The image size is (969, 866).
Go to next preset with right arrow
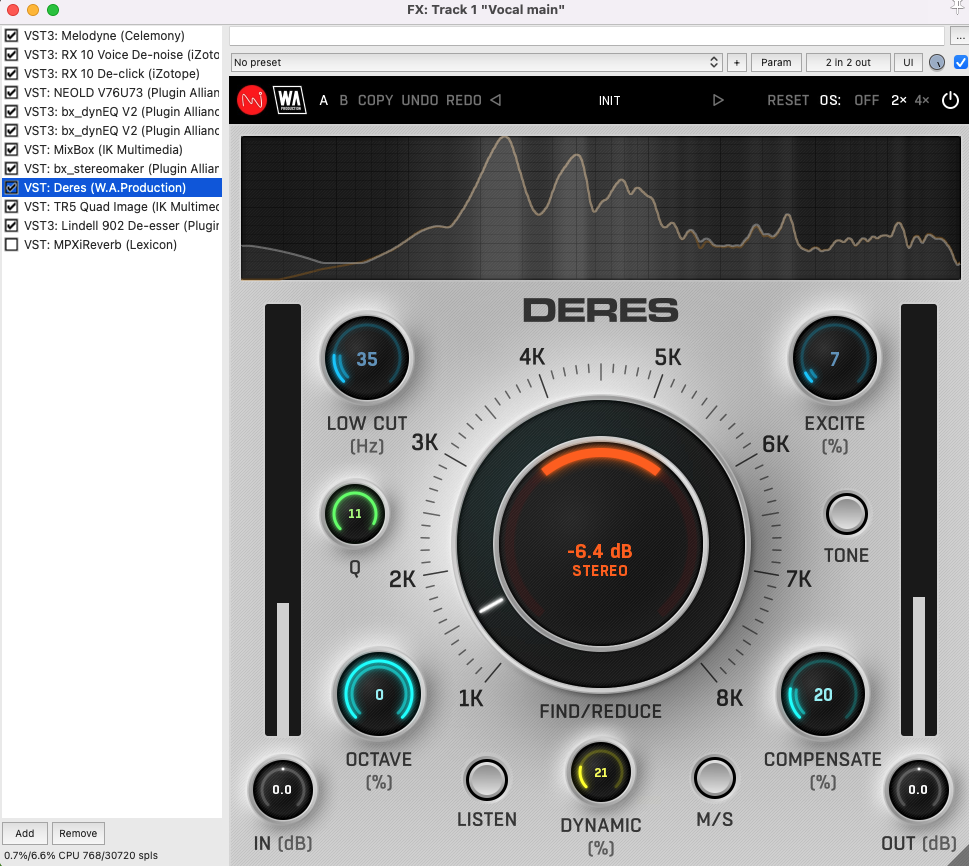(717, 100)
